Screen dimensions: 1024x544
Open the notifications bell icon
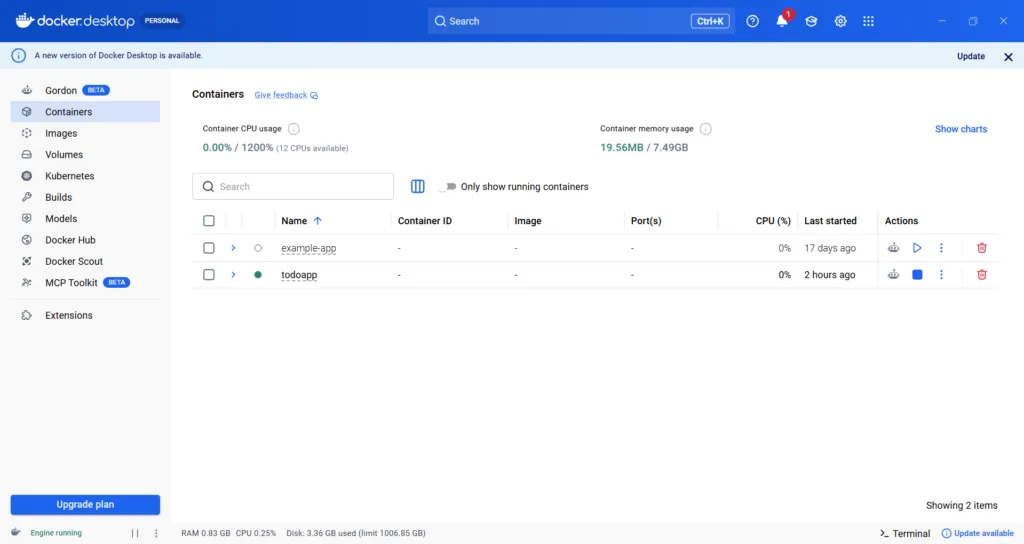(x=782, y=21)
